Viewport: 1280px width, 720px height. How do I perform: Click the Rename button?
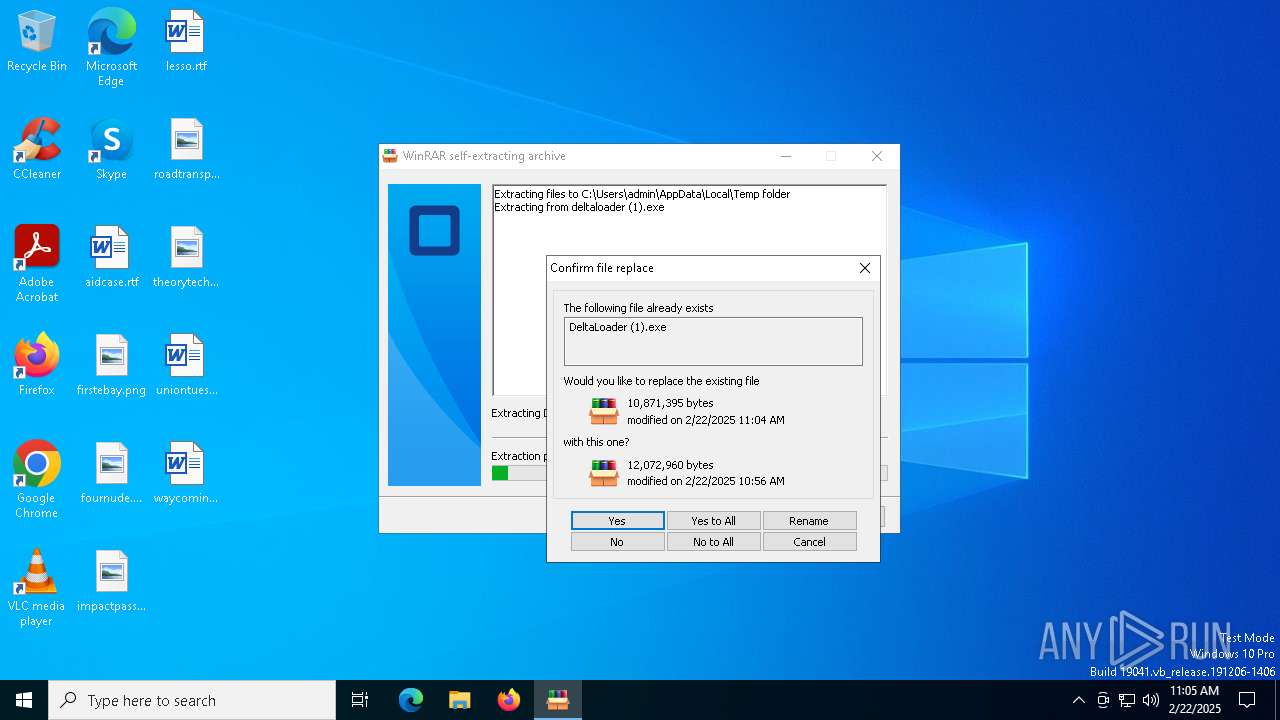coord(809,521)
